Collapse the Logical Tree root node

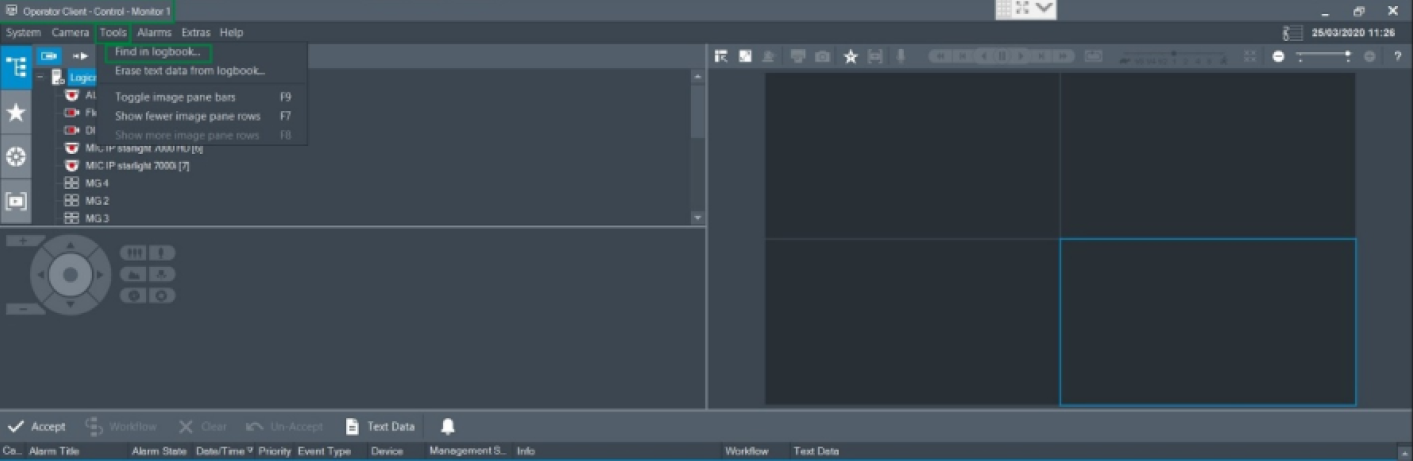[x=40, y=77]
